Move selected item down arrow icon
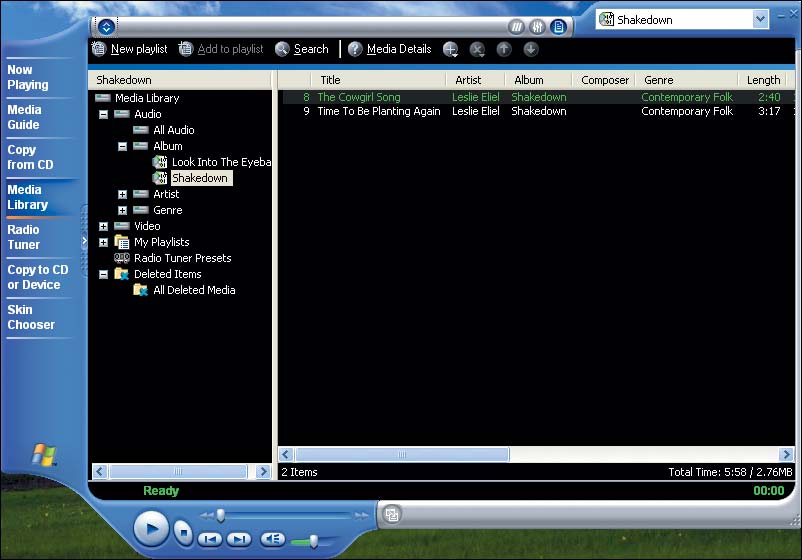 [530, 49]
